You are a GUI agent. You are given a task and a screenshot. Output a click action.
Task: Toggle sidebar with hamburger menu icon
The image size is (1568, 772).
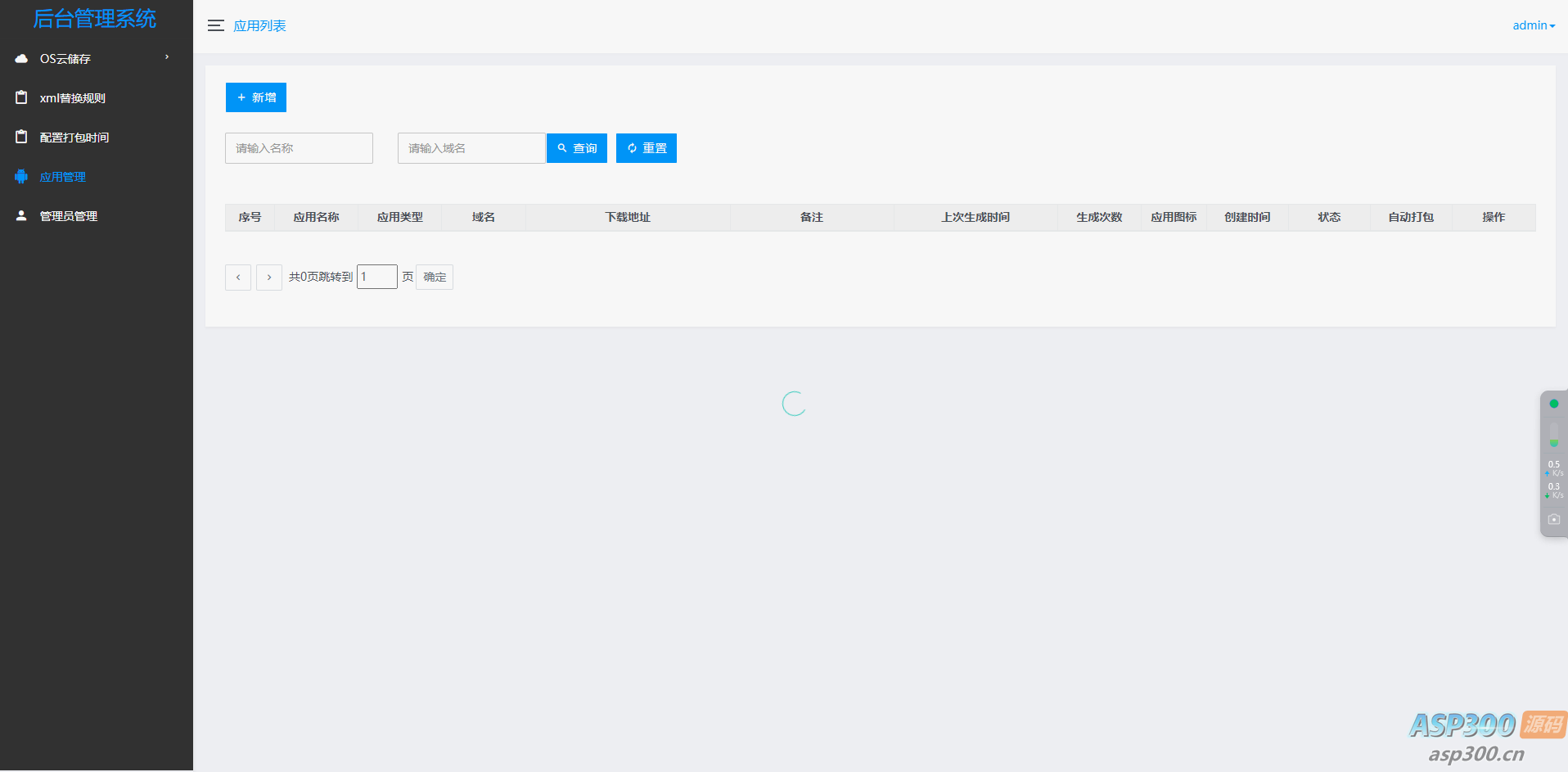(x=216, y=25)
